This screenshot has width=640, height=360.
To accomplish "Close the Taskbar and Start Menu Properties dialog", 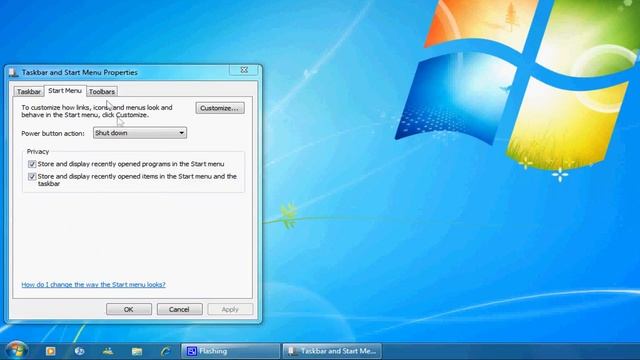I will coord(244,70).
